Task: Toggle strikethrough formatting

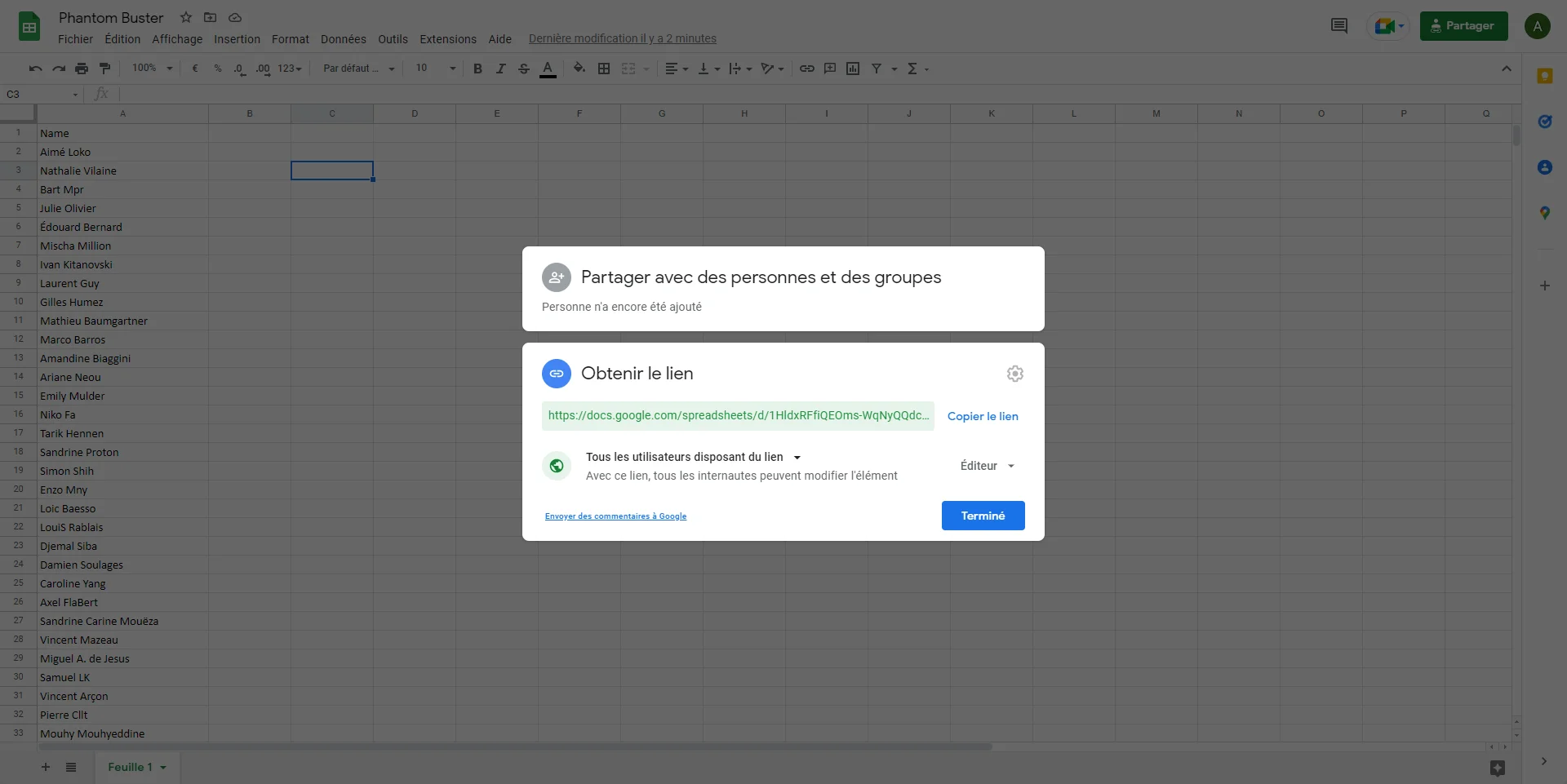Action: (x=524, y=69)
